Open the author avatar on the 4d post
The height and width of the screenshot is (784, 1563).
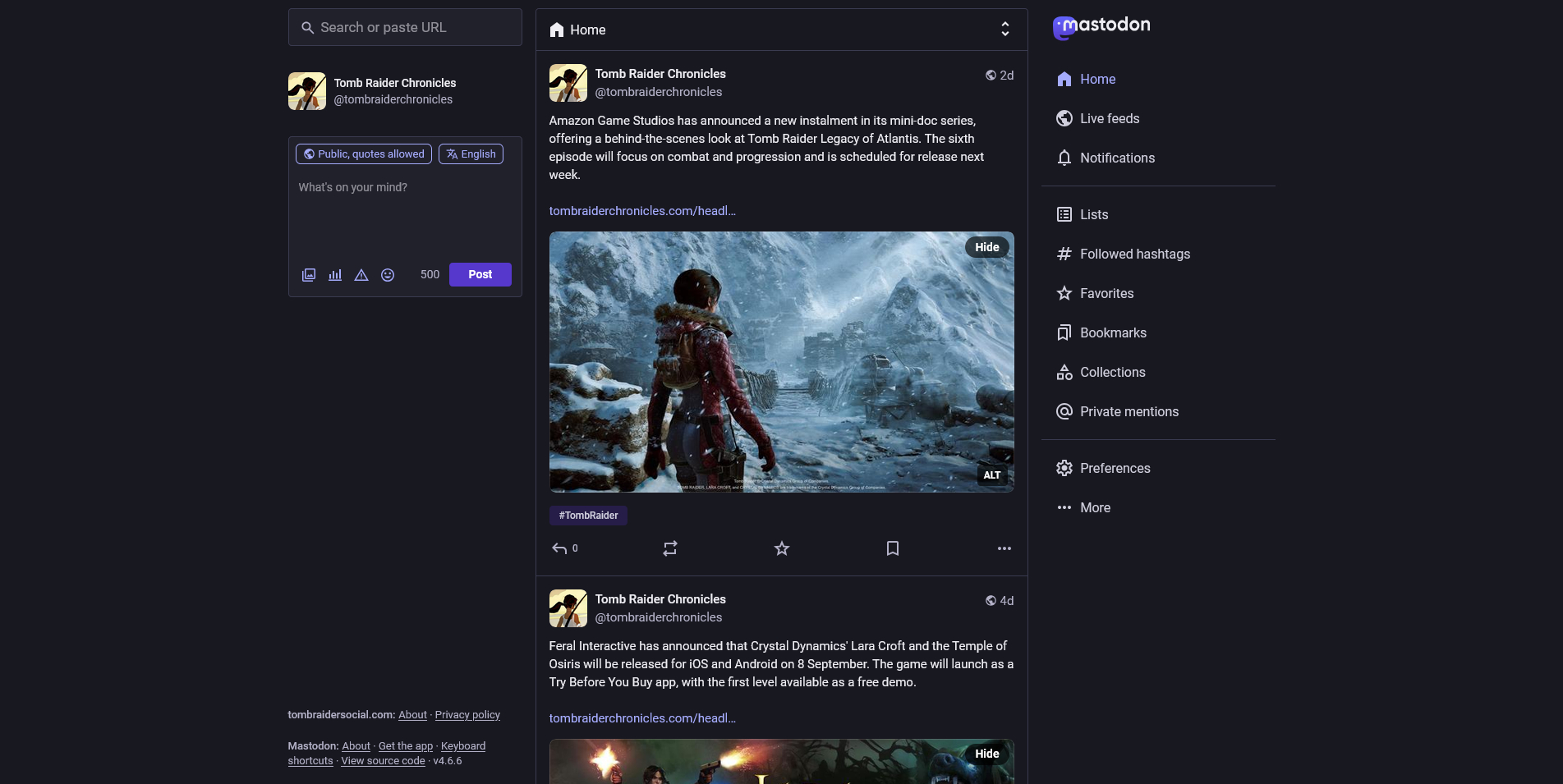(568, 608)
